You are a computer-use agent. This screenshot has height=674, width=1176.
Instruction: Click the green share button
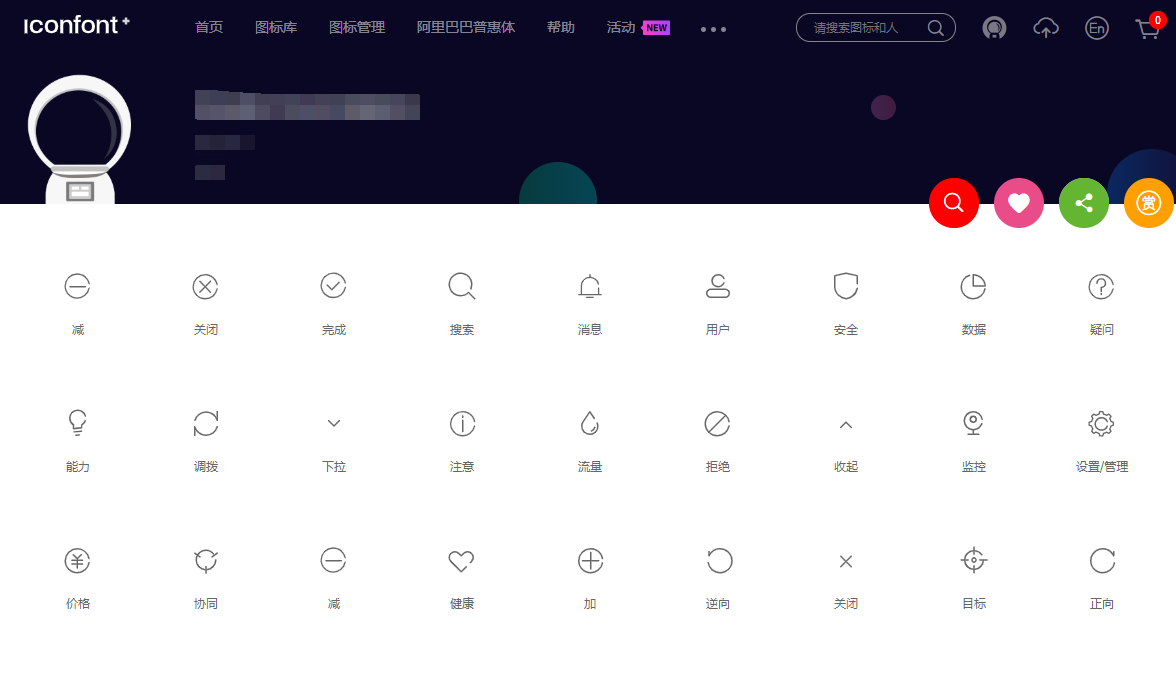pyautogui.click(x=1084, y=202)
